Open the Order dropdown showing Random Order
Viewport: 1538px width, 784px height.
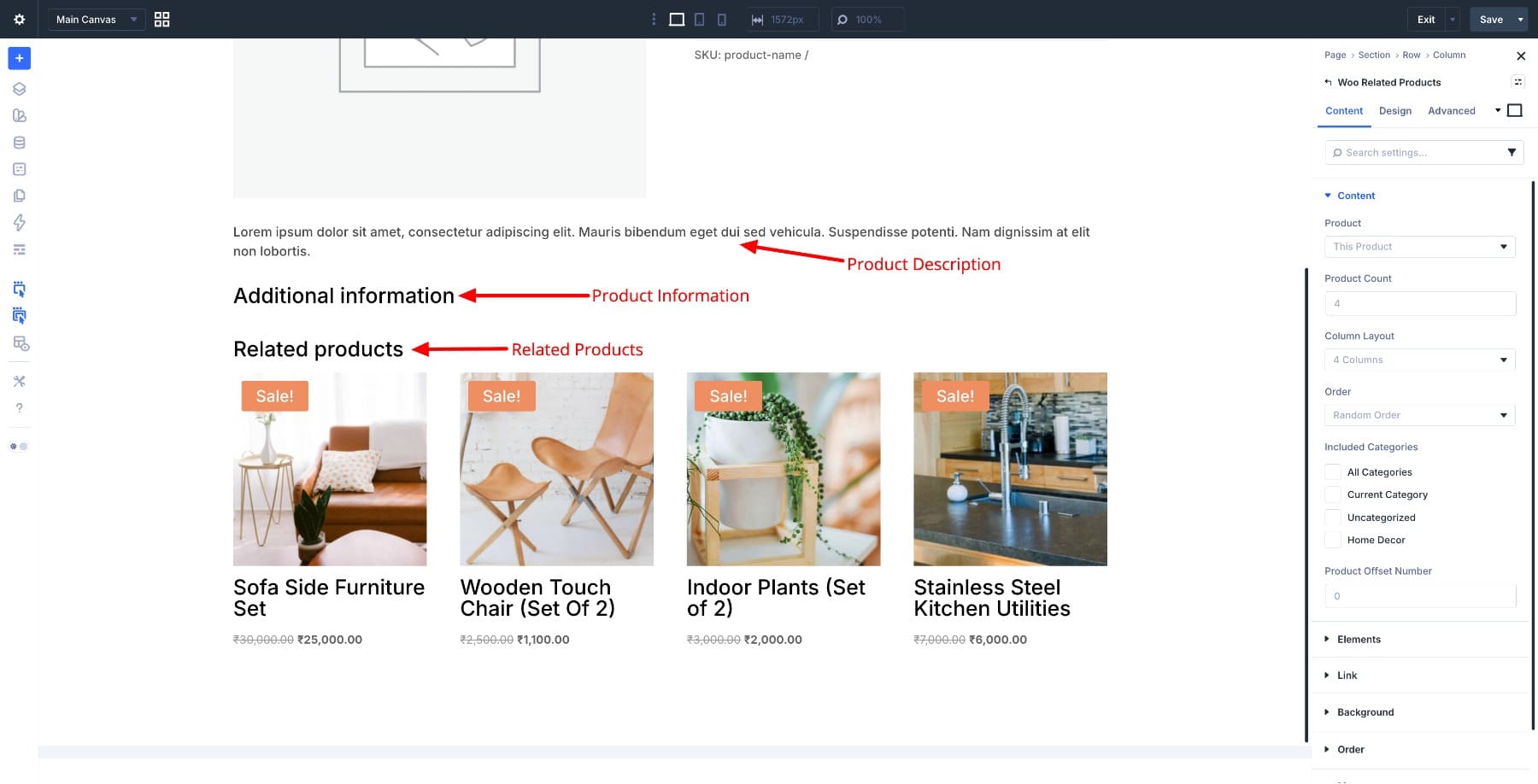(1418, 415)
